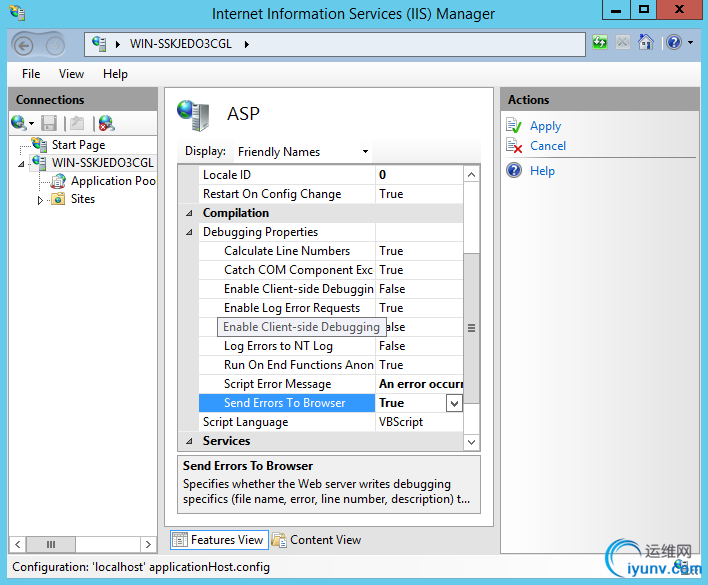Viewport: 708px width, 585px height.
Task: Click Cancel in Actions pane
Action: [x=548, y=146]
